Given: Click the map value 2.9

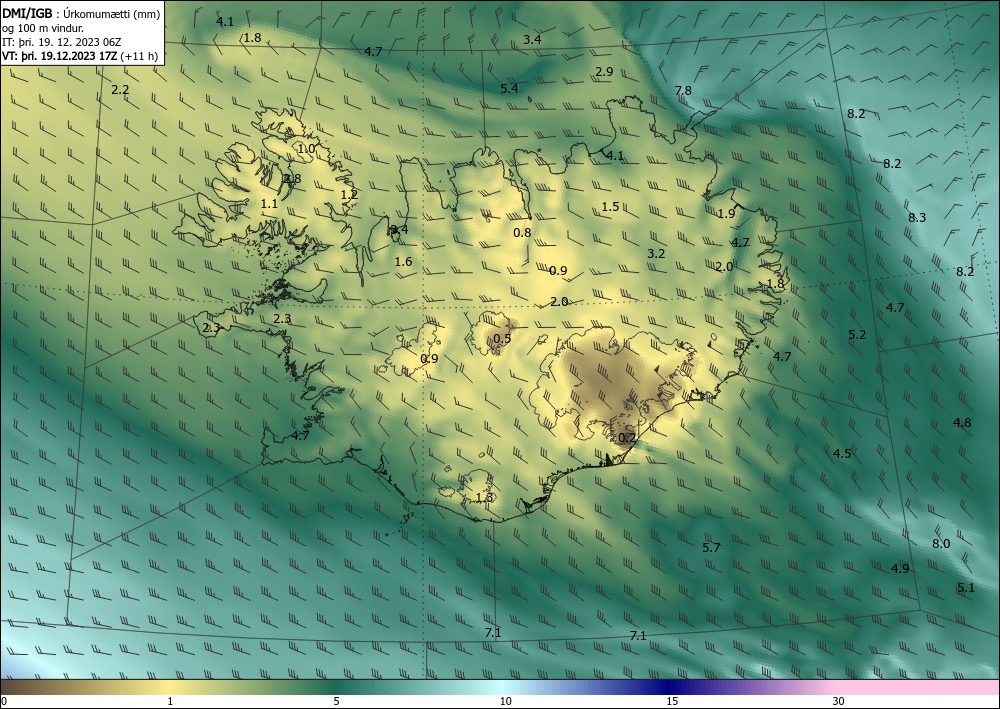Looking at the screenshot, I should (x=604, y=72).
